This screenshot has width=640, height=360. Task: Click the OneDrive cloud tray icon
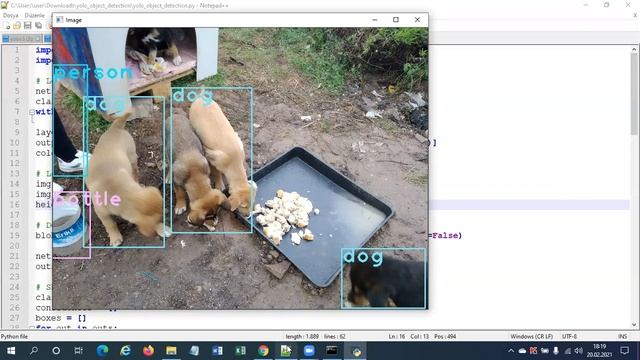(522, 351)
